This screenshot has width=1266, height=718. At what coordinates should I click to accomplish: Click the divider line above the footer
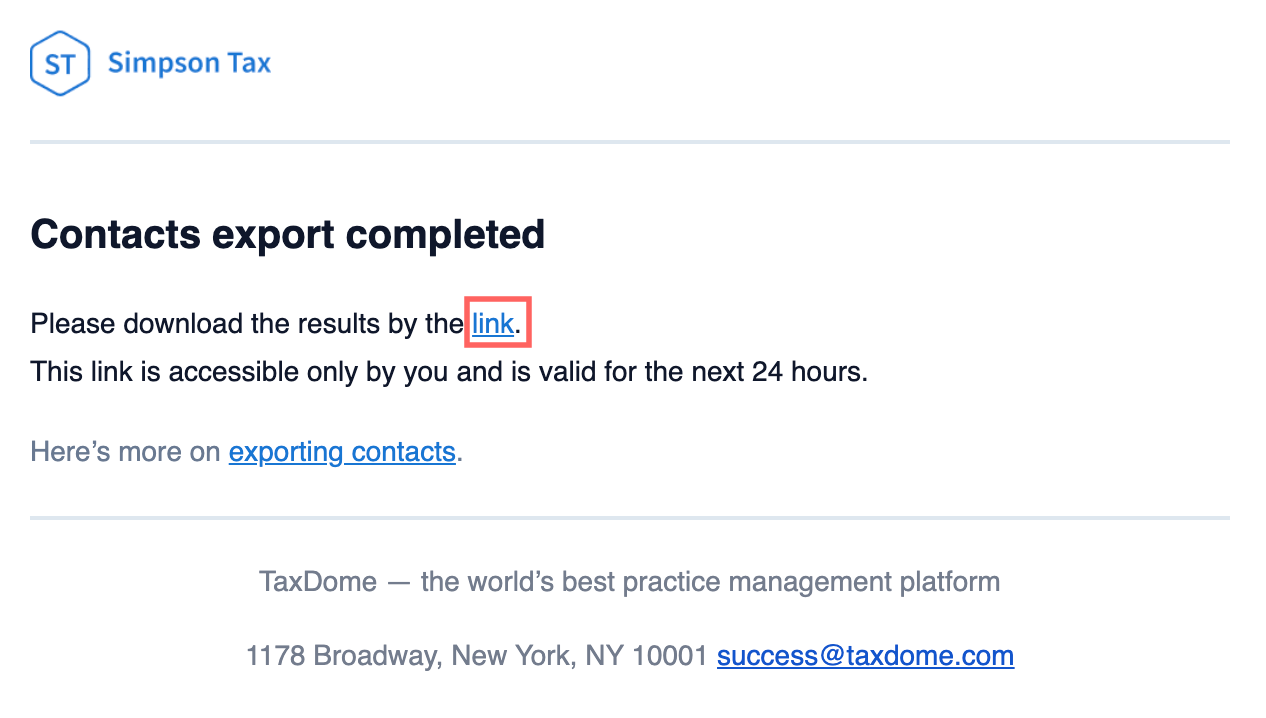pyautogui.click(x=630, y=518)
